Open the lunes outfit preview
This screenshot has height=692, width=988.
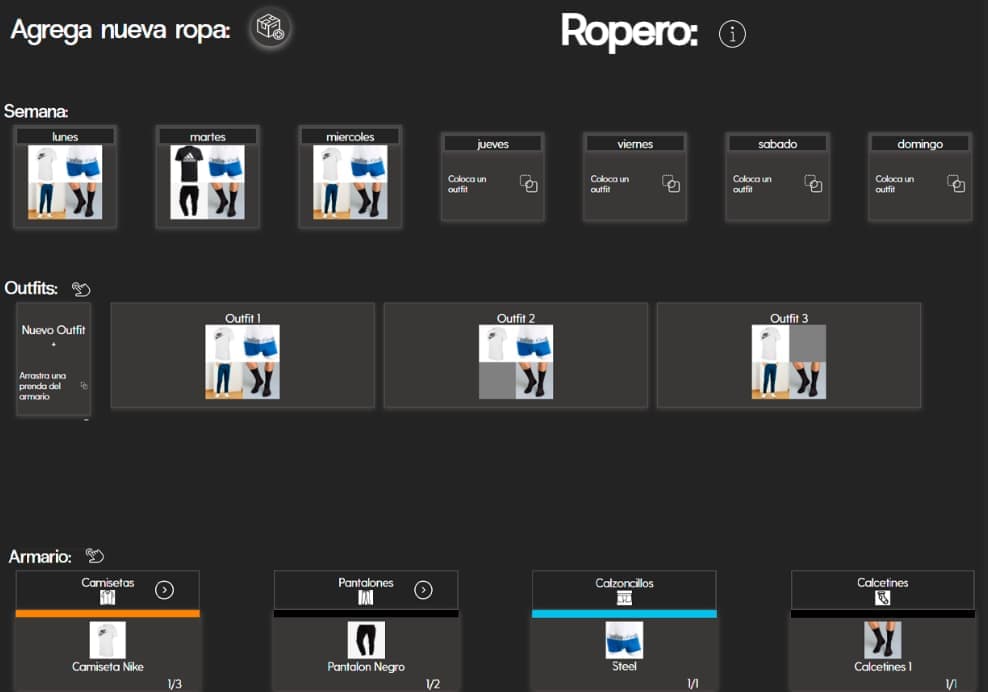click(65, 182)
